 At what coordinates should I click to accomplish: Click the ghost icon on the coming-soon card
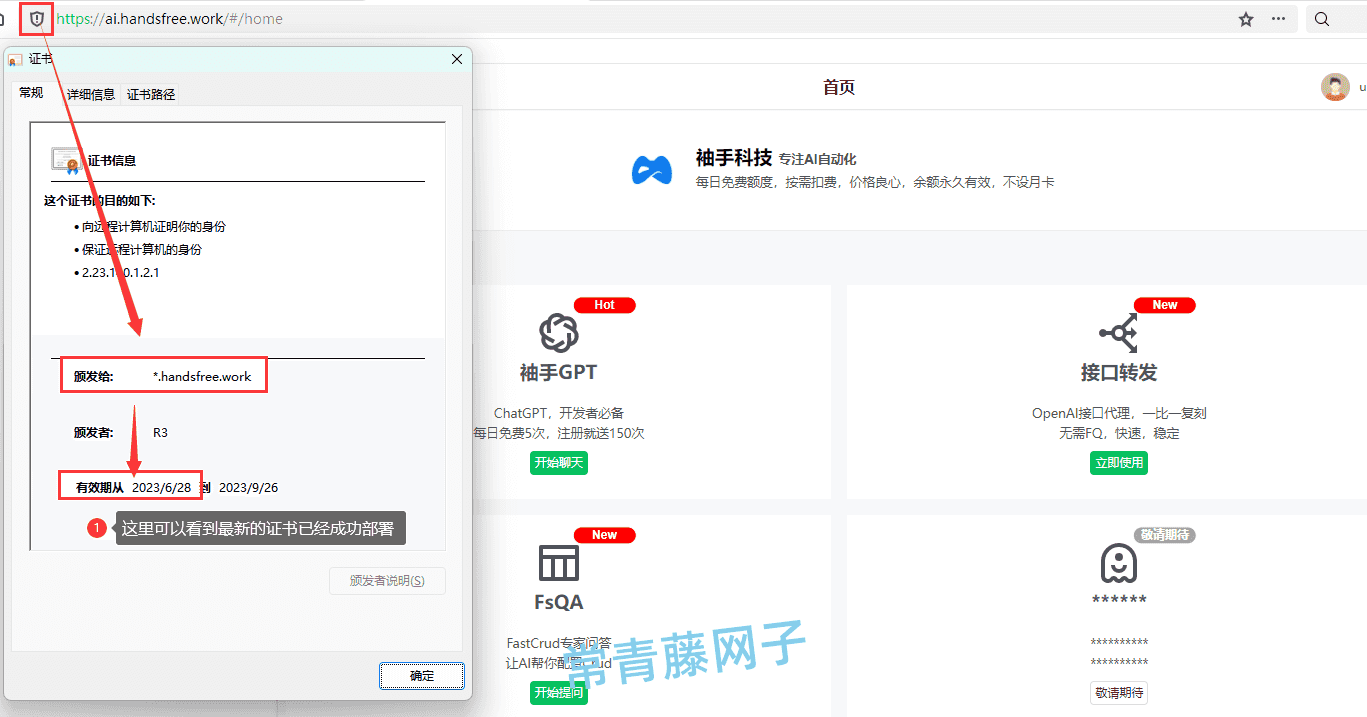tap(1118, 563)
